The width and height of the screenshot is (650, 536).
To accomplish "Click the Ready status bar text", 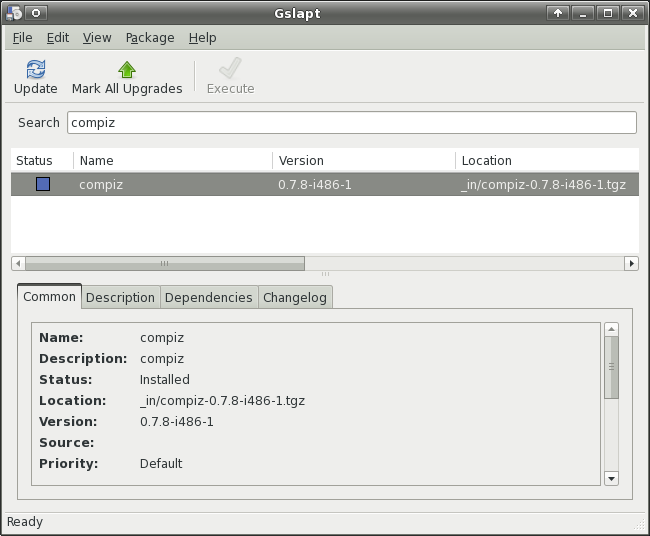I will click(x=25, y=521).
